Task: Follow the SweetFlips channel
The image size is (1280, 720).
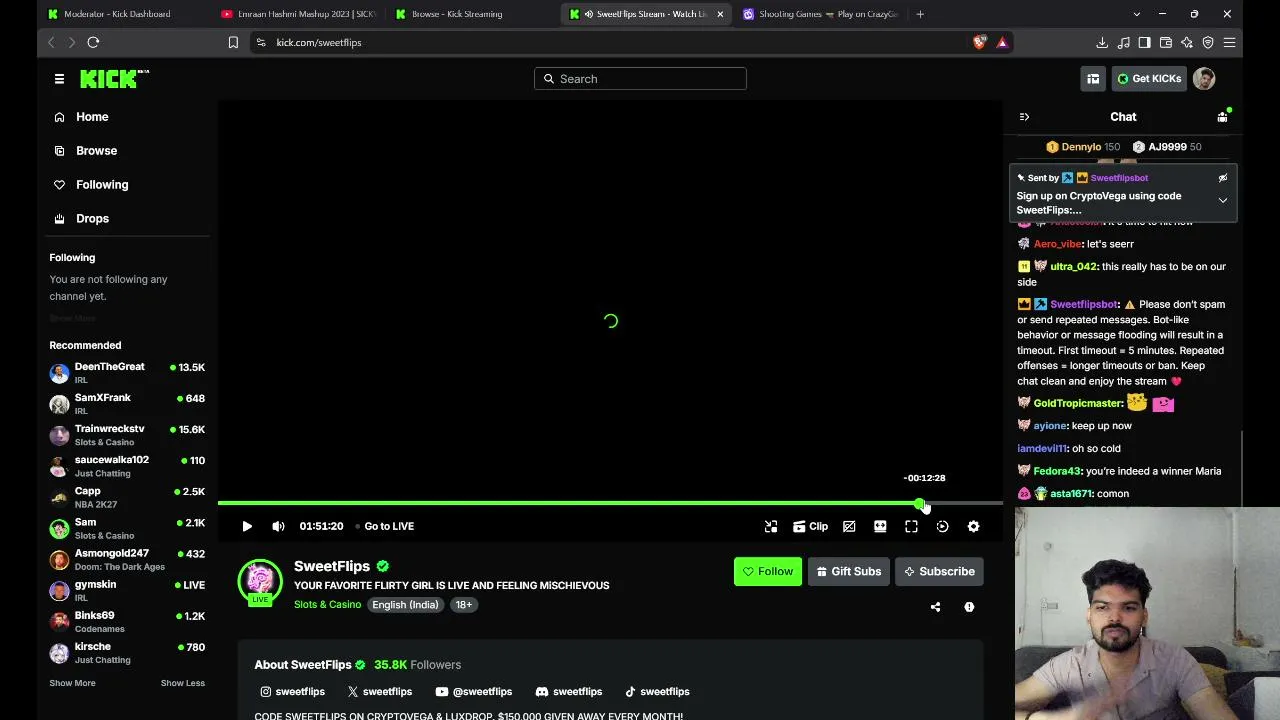Action: 768,571
